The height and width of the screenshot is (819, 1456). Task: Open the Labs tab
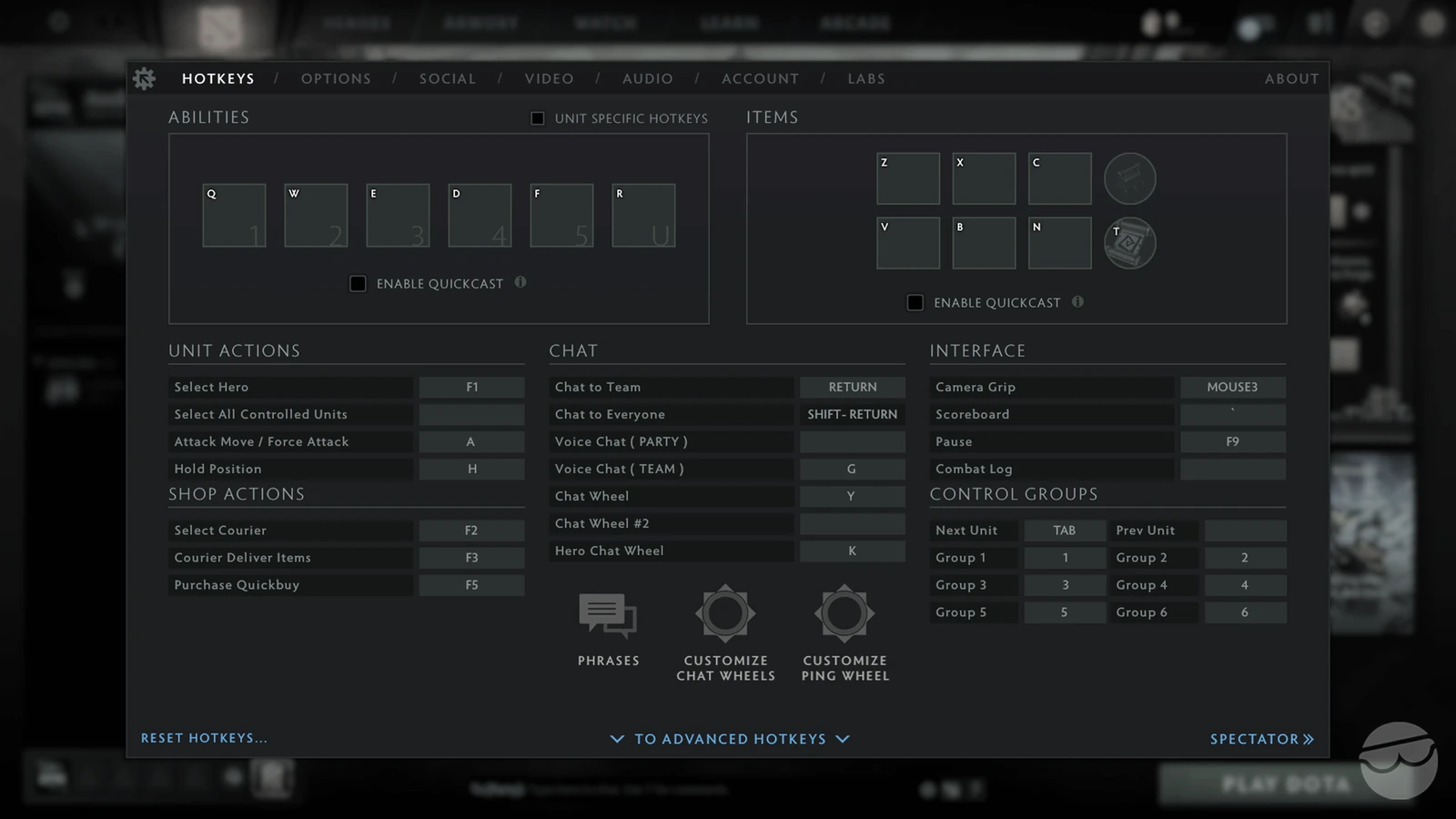(x=866, y=78)
